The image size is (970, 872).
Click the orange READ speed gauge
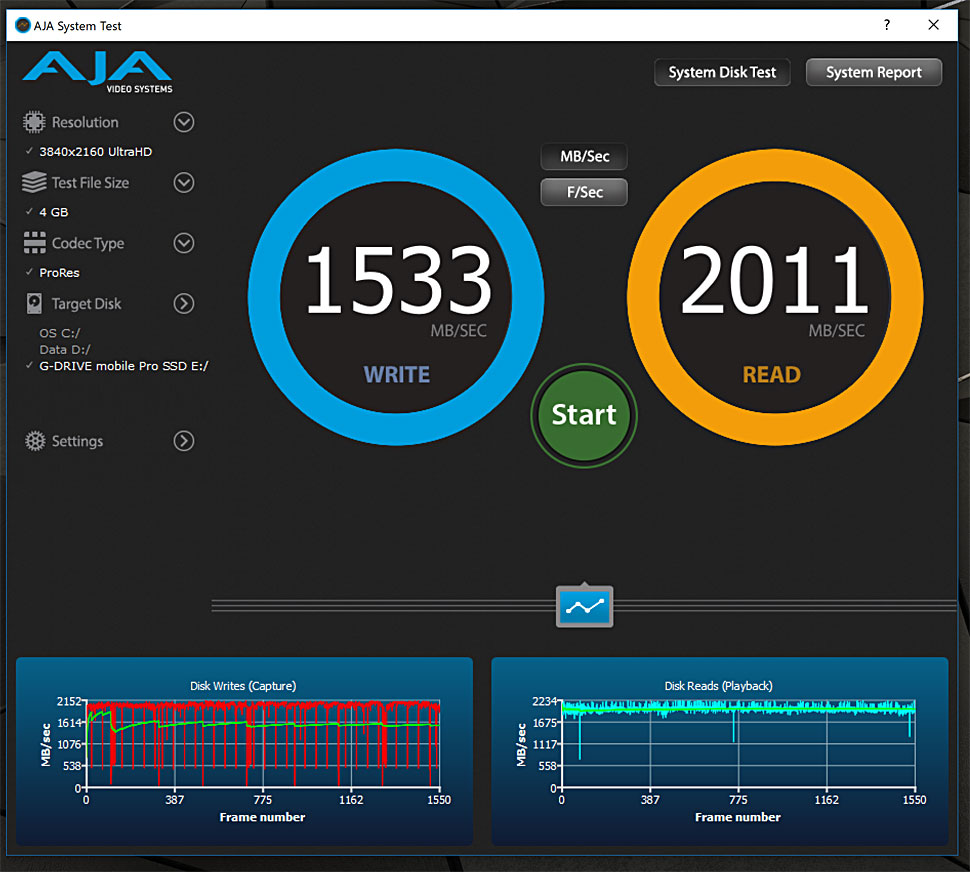pyautogui.click(x=775, y=297)
